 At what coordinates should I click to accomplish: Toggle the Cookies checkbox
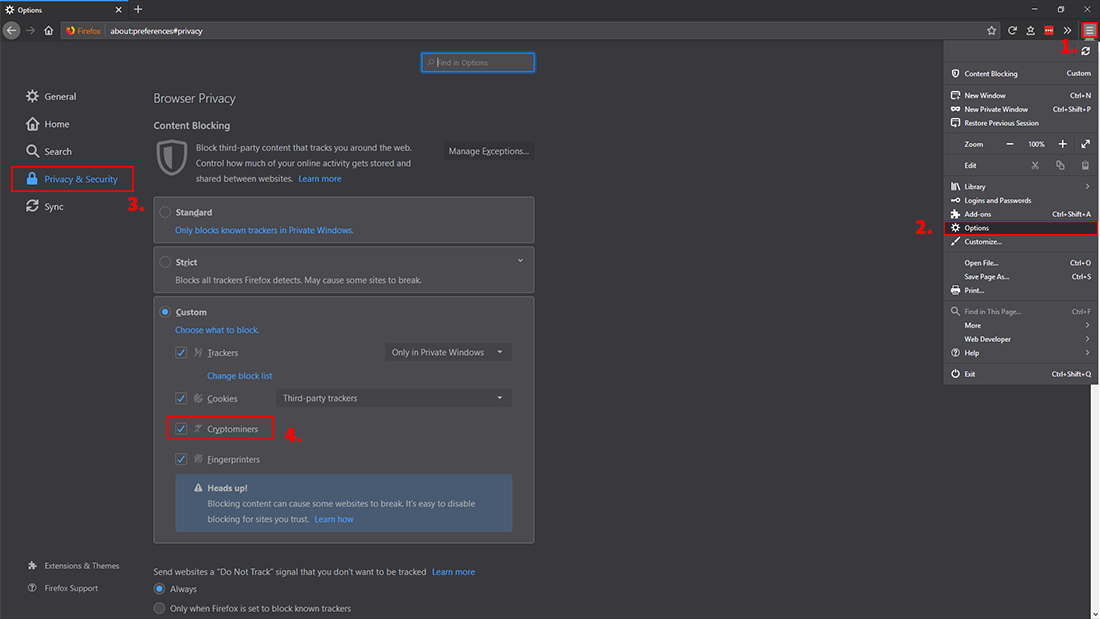[181, 398]
